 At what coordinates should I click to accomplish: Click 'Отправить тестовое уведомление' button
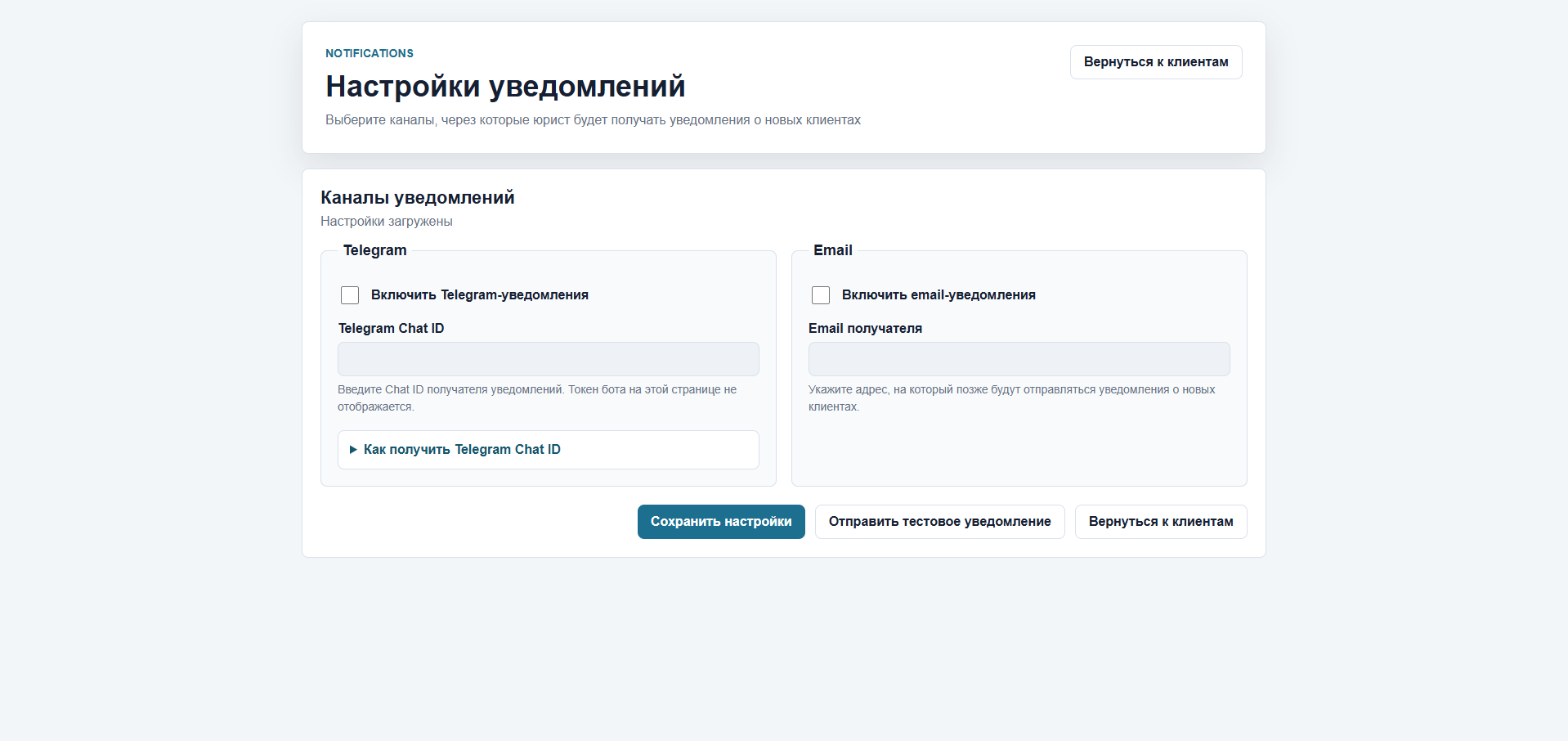point(940,522)
